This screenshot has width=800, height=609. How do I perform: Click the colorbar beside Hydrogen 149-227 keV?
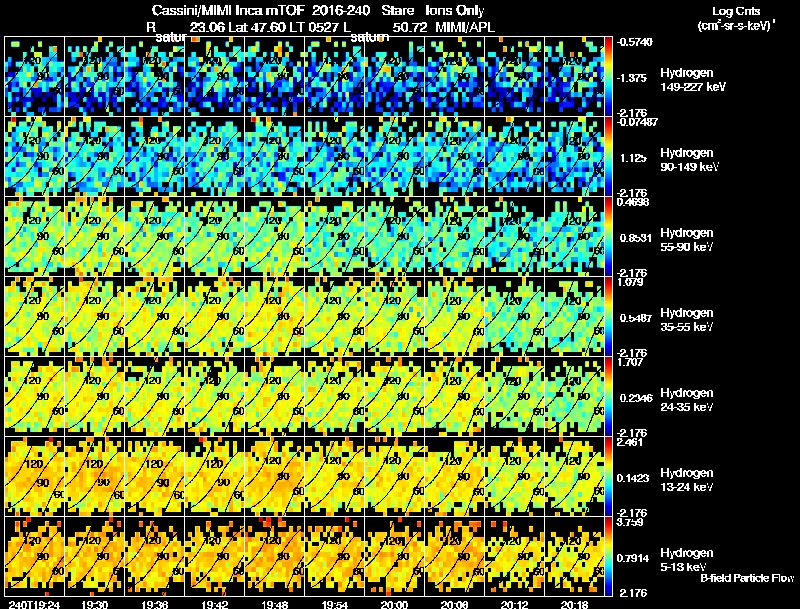tap(608, 76)
